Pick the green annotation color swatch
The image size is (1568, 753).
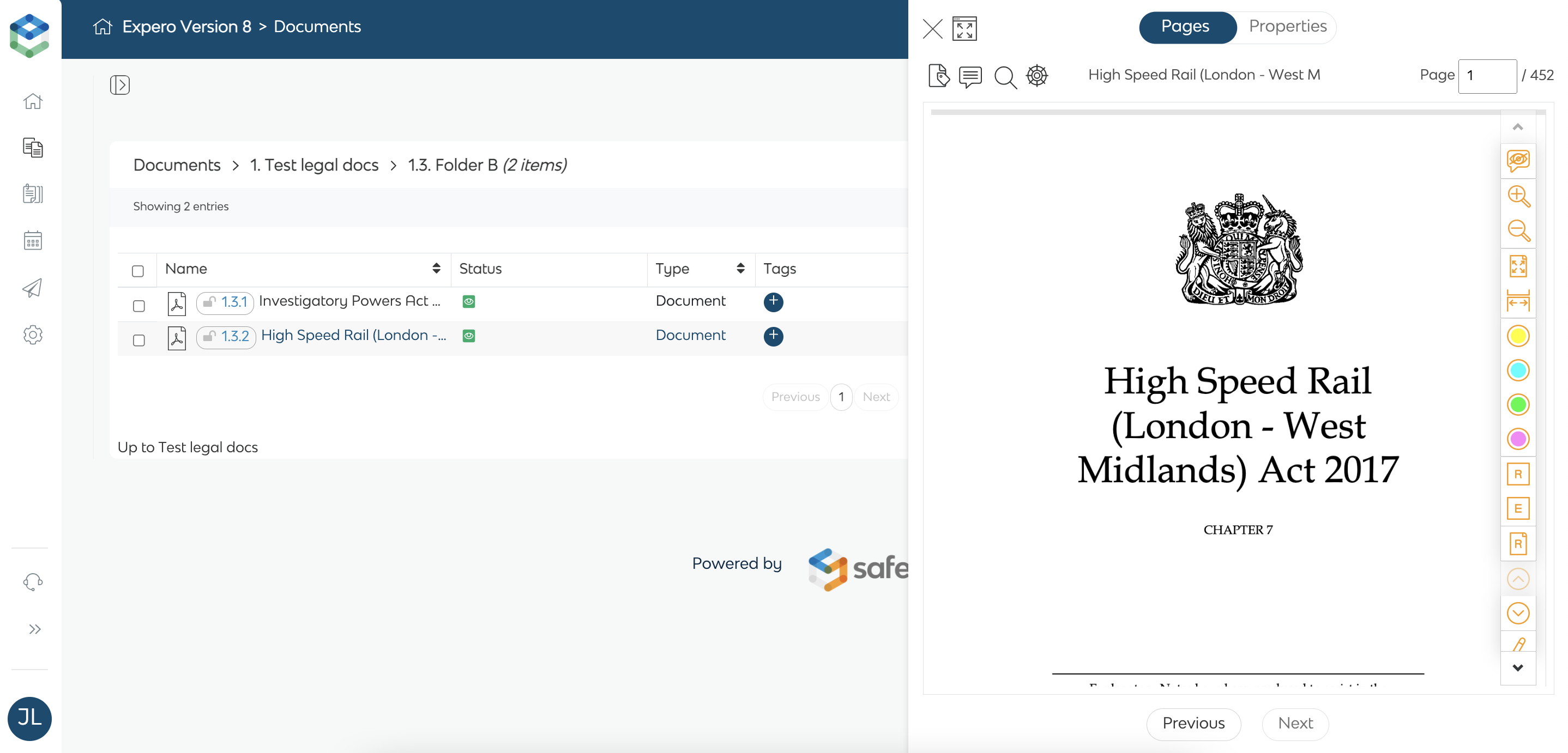pyautogui.click(x=1518, y=404)
